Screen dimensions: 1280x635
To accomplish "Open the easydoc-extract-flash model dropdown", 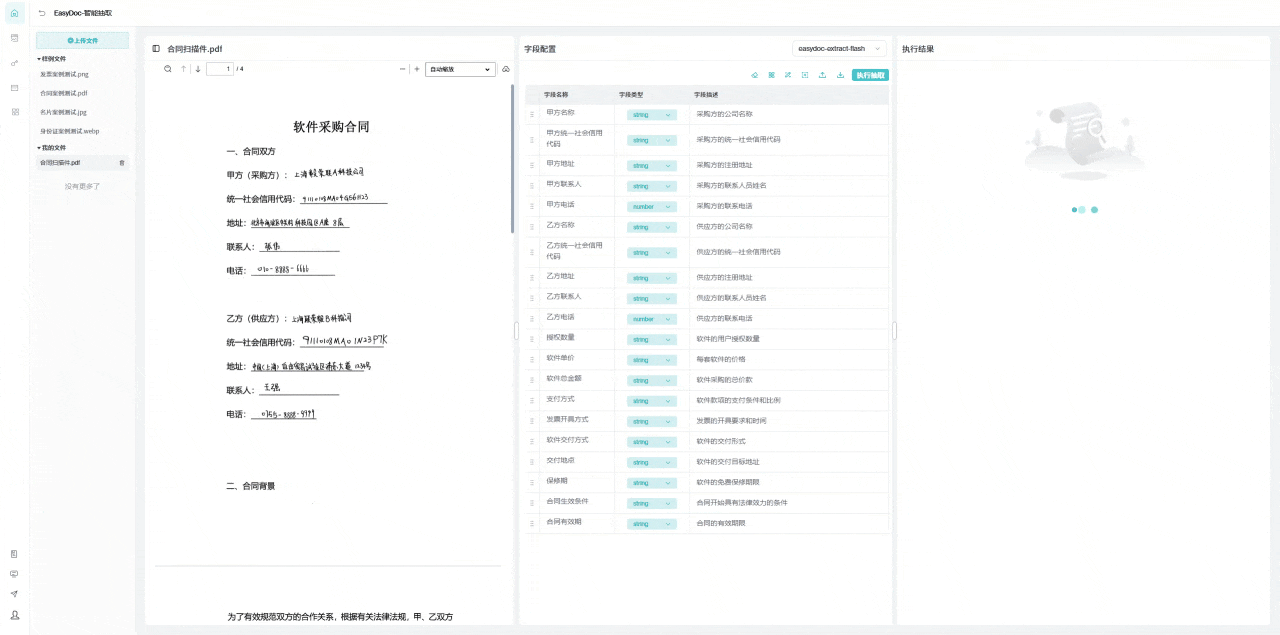I will coord(839,48).
